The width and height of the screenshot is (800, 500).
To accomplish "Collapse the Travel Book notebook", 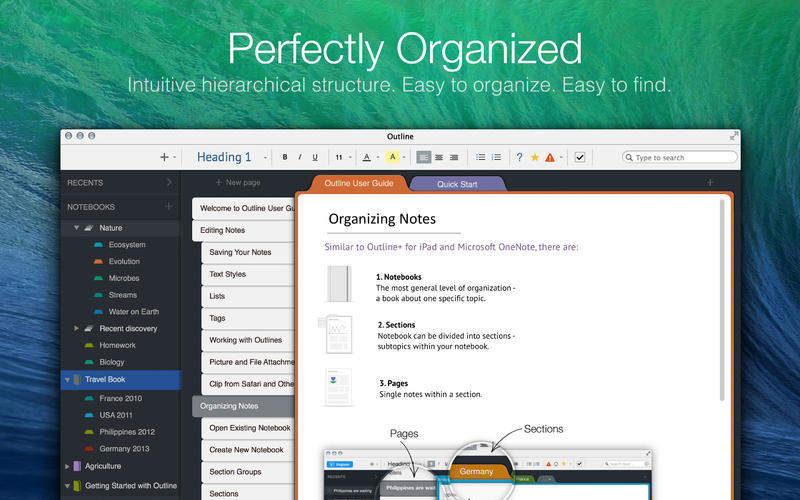I will pyautogui.click(x=67, y=380).
